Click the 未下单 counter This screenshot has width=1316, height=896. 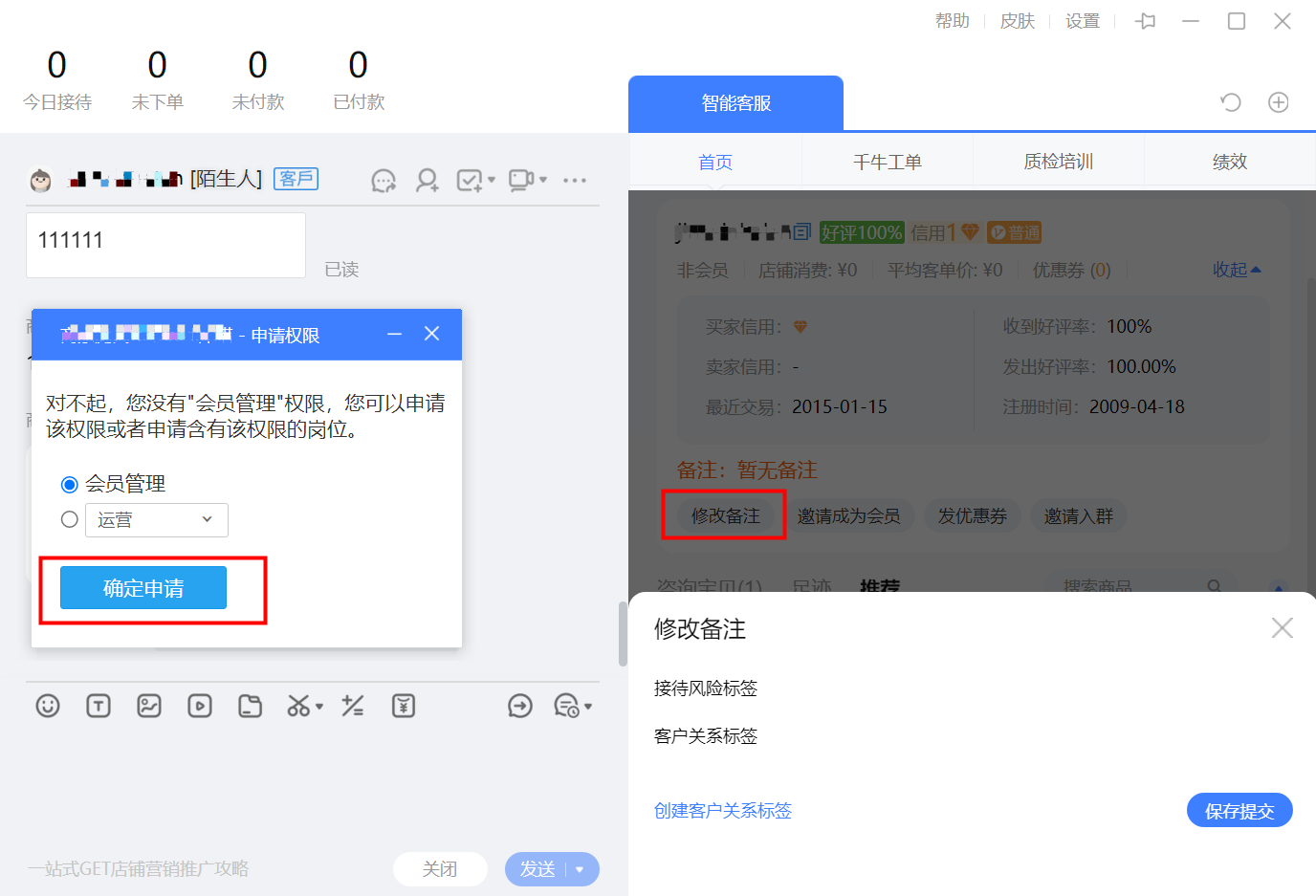158,79
